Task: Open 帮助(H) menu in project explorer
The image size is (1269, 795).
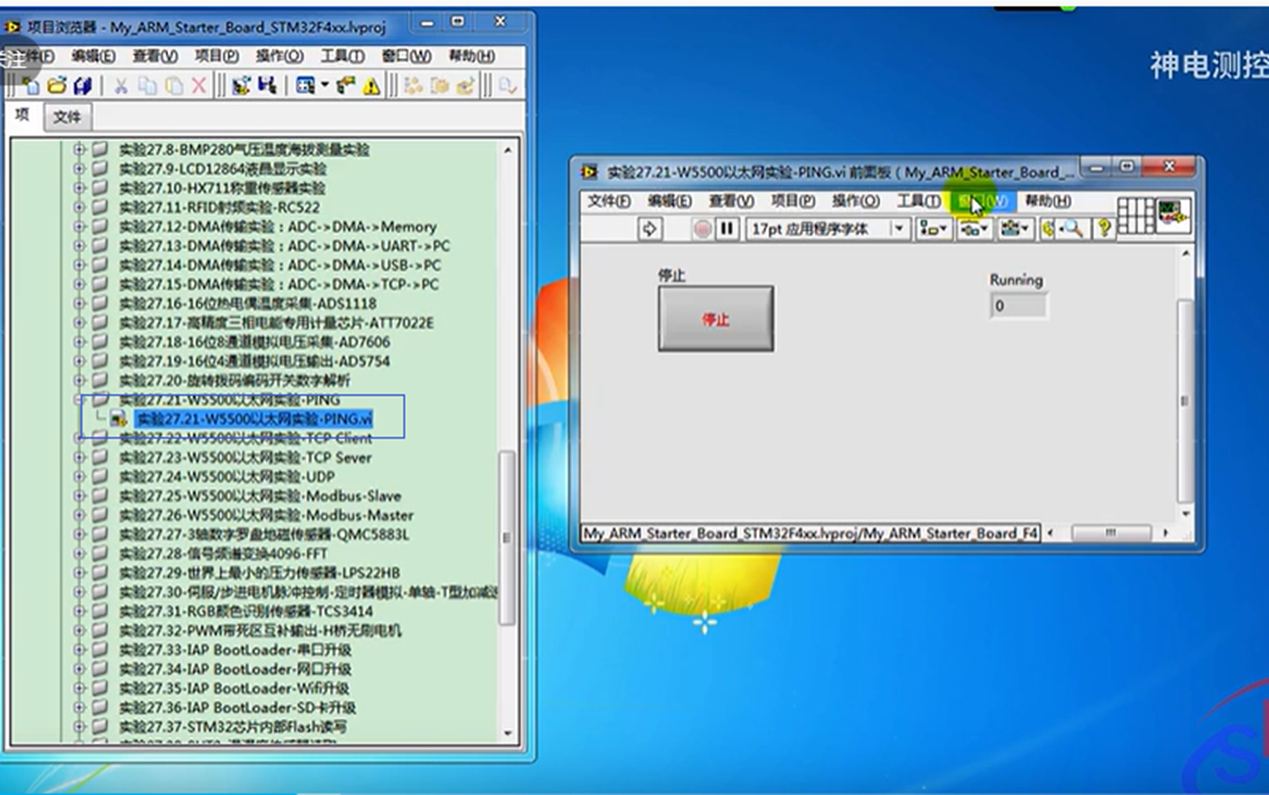Action: pyautogui.click(x=472, y=56)
